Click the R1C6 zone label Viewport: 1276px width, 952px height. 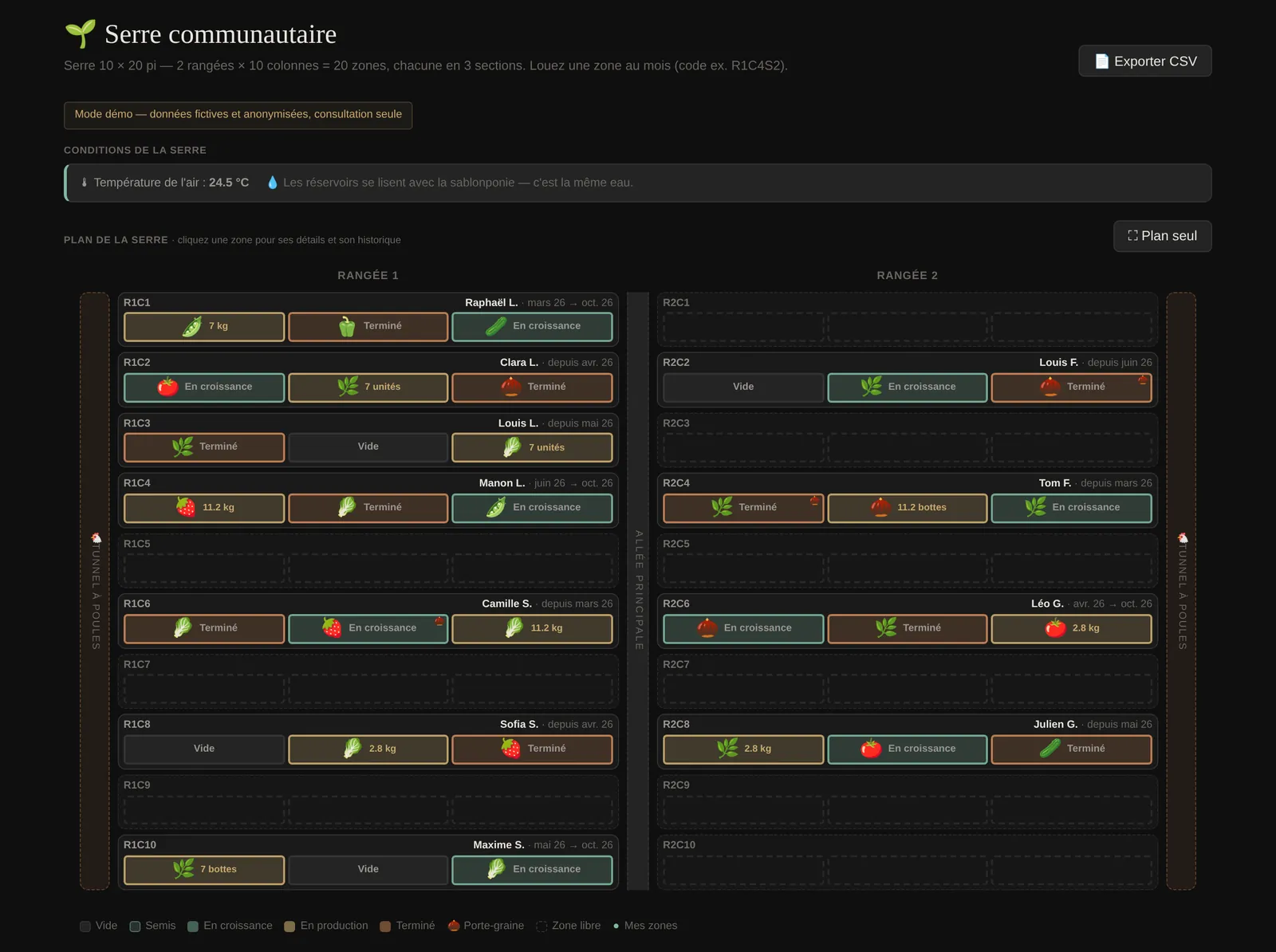coord(137,604)
